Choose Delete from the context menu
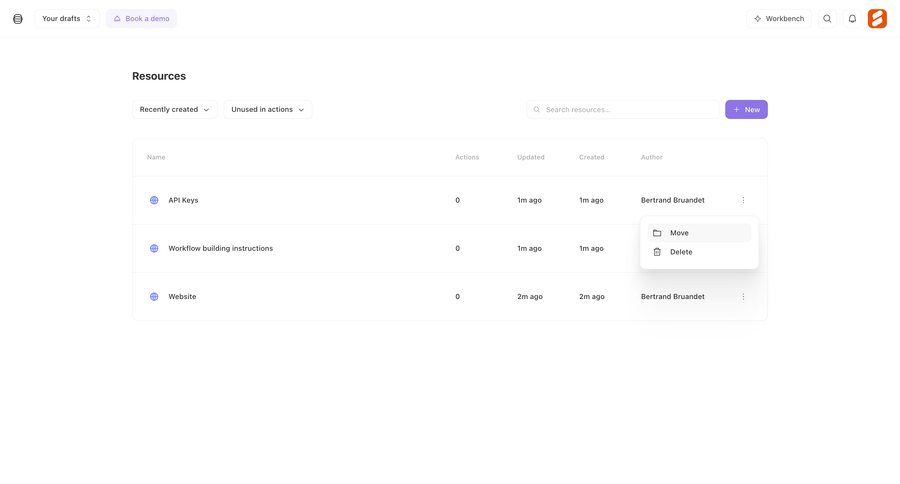 click(x=699, y=252)
